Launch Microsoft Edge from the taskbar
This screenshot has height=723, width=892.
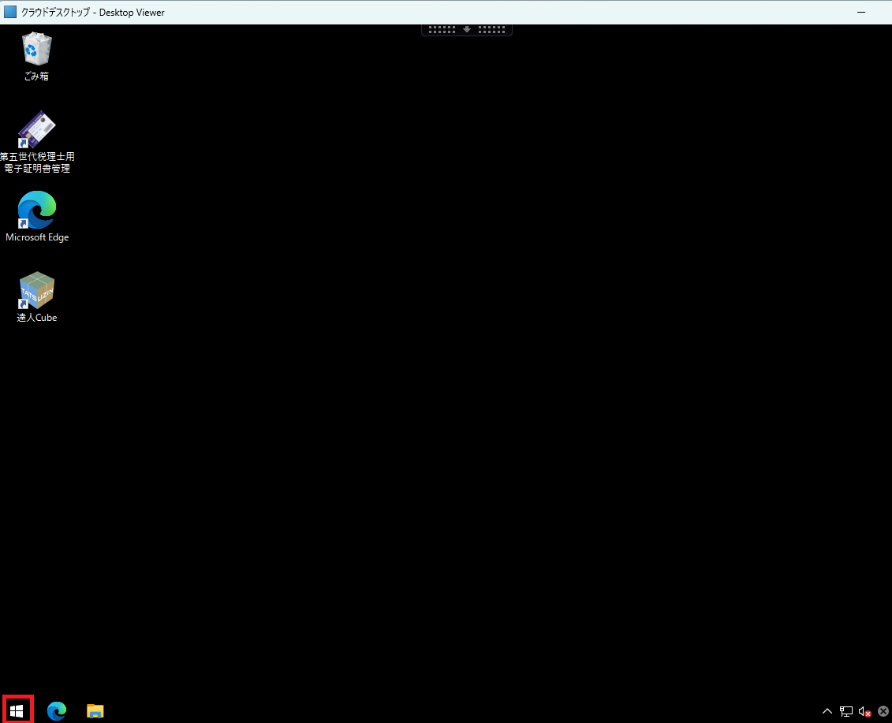tap(57, 711)
